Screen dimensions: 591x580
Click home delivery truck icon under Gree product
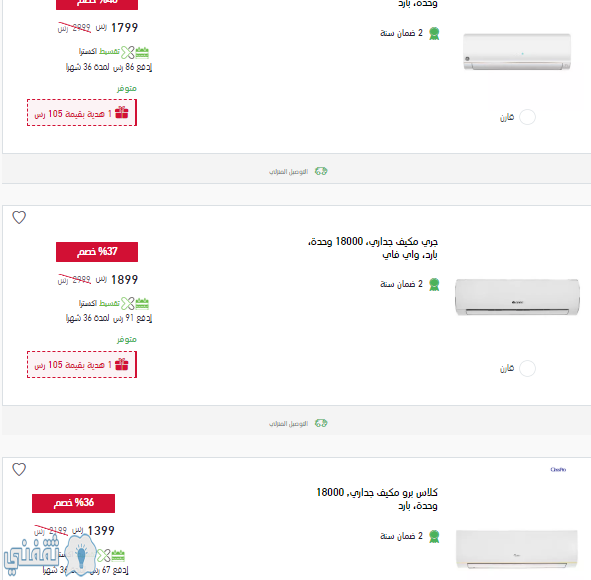321,423
